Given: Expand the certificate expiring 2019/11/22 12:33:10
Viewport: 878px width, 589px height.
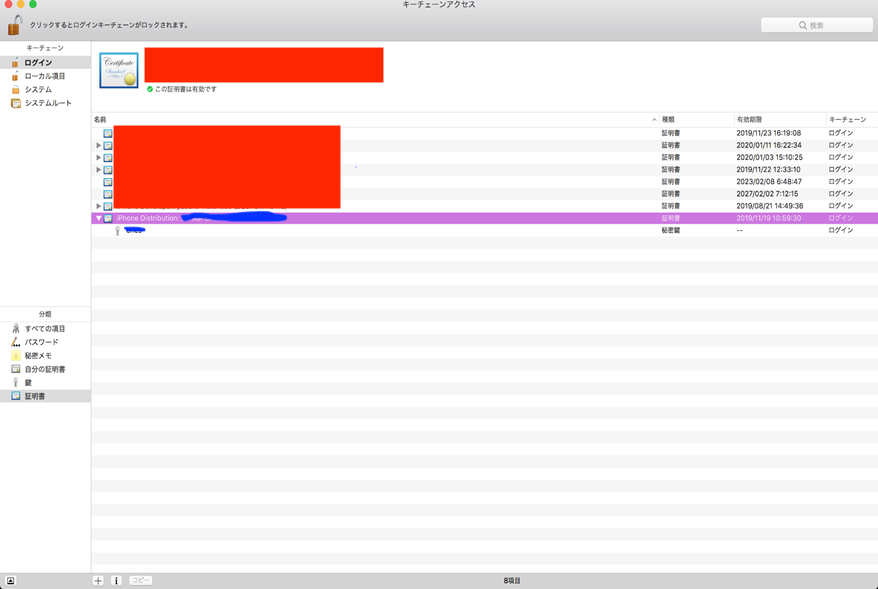Looking at the screenshot, I should (x=99, y=169).
